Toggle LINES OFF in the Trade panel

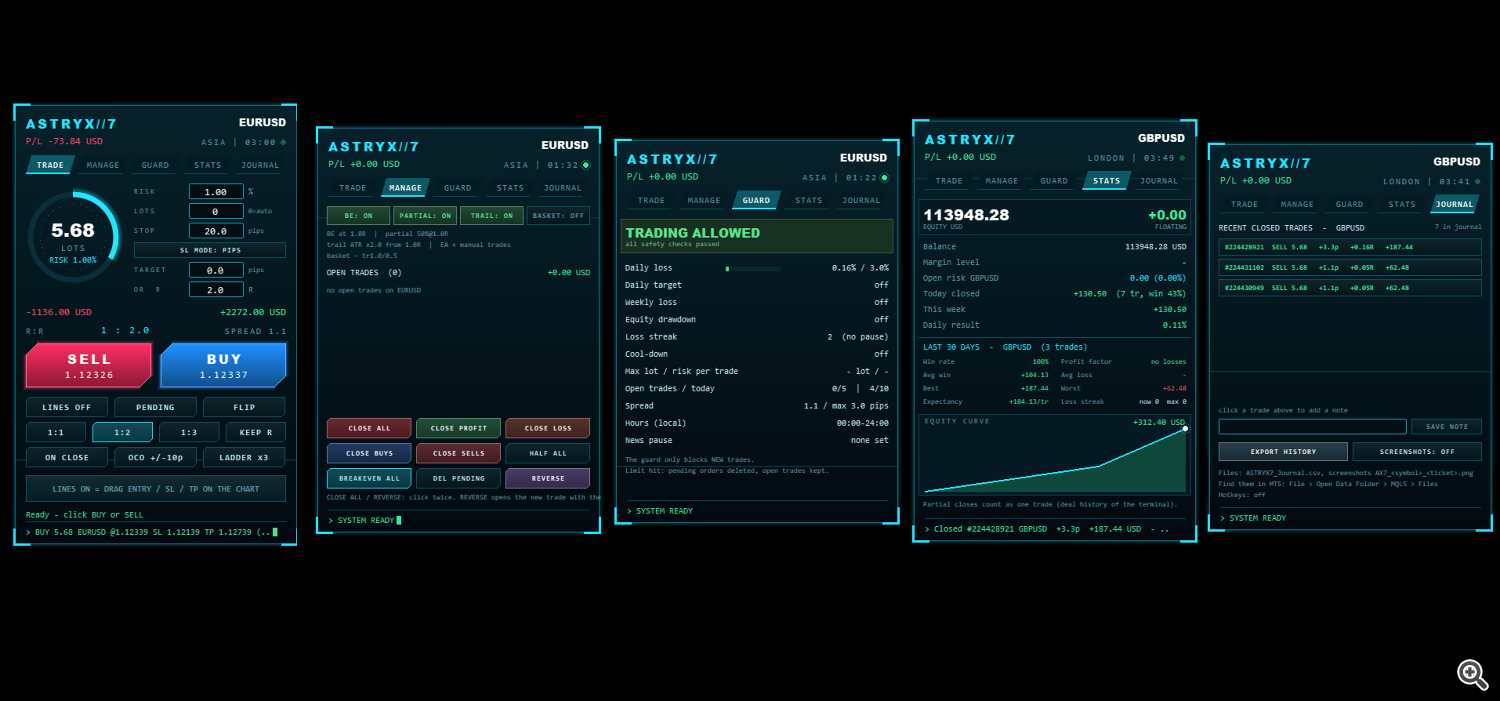click(x=67, y=407)
